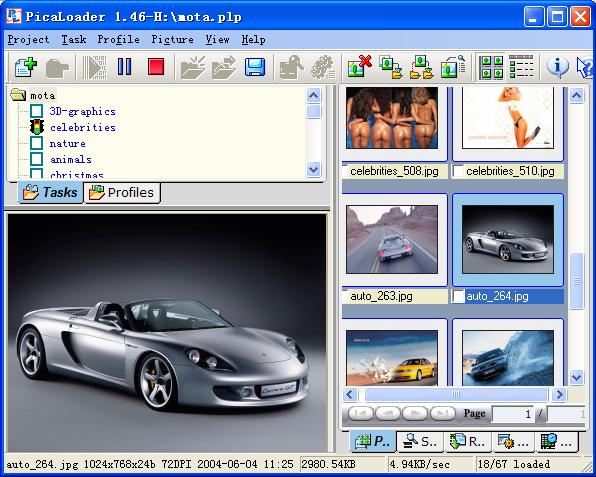This screenshot has height=477, width=596.
Task: Click the task tree scrollbar thumb
Action: (314, 111)
